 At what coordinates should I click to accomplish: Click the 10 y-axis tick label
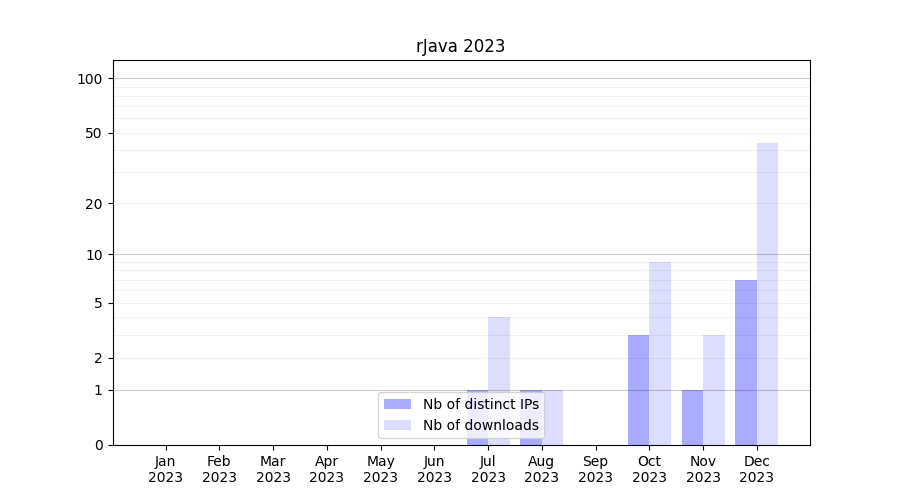point(94,254)
